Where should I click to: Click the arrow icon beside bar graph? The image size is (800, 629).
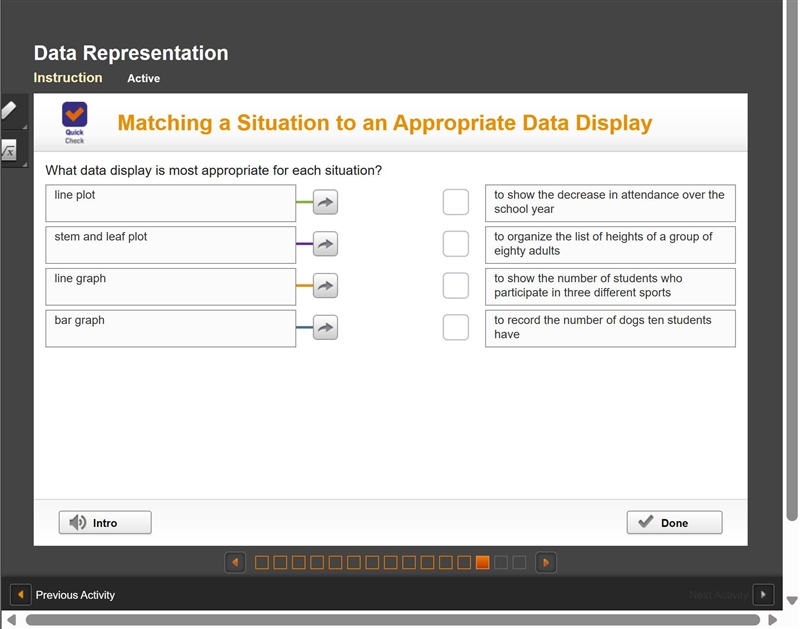click(325, 328)
